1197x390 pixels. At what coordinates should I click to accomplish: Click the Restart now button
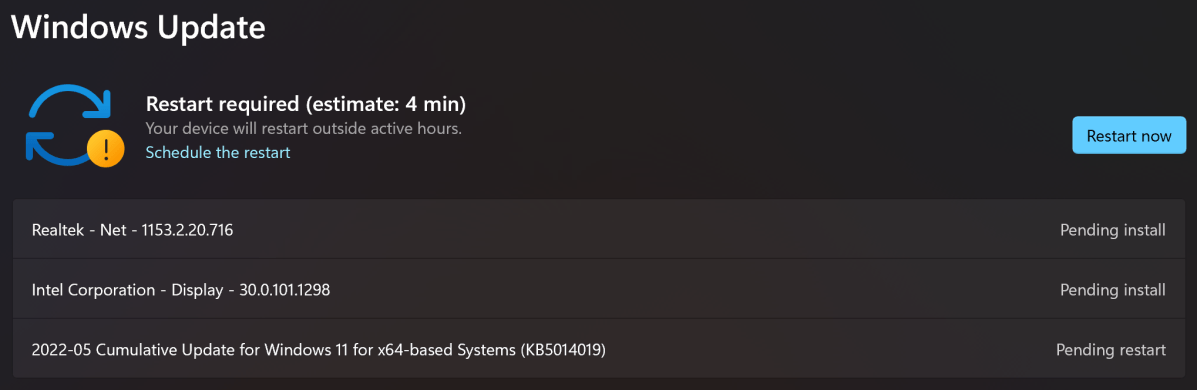[1128, 136]
